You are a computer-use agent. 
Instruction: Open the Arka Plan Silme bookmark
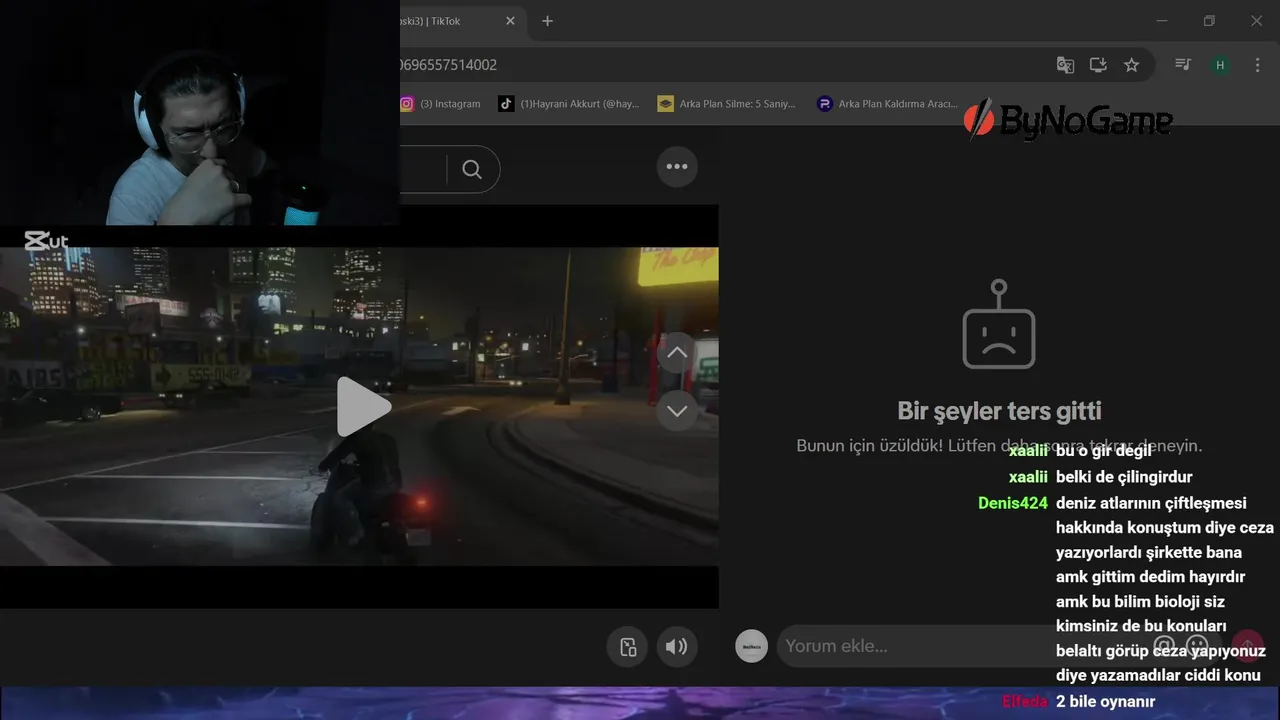[726, 104]
